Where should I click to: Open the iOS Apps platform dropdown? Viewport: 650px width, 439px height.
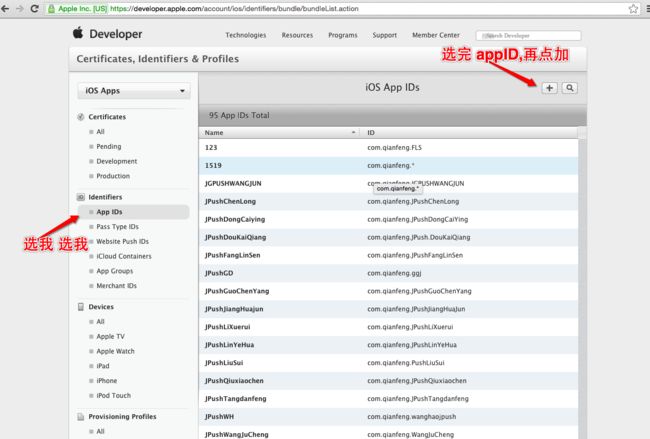(134, 91)
